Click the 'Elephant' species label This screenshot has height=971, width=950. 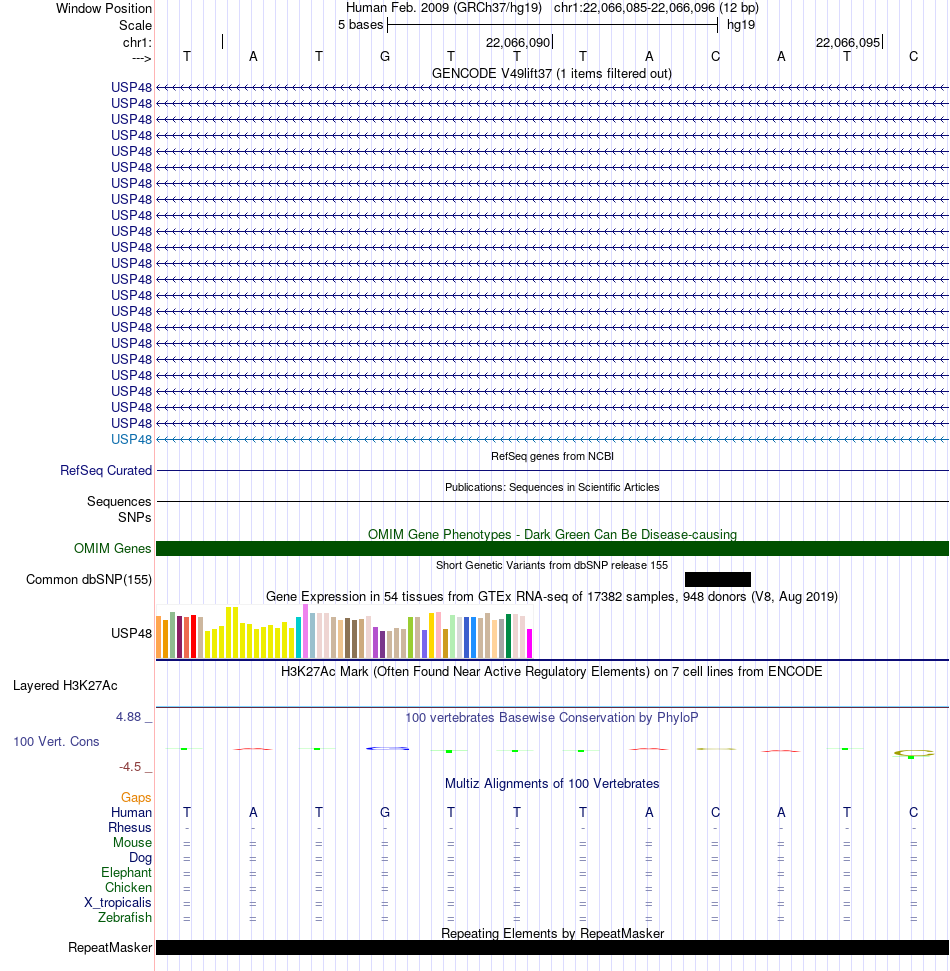pyautogui.click(x=126, y=873)
